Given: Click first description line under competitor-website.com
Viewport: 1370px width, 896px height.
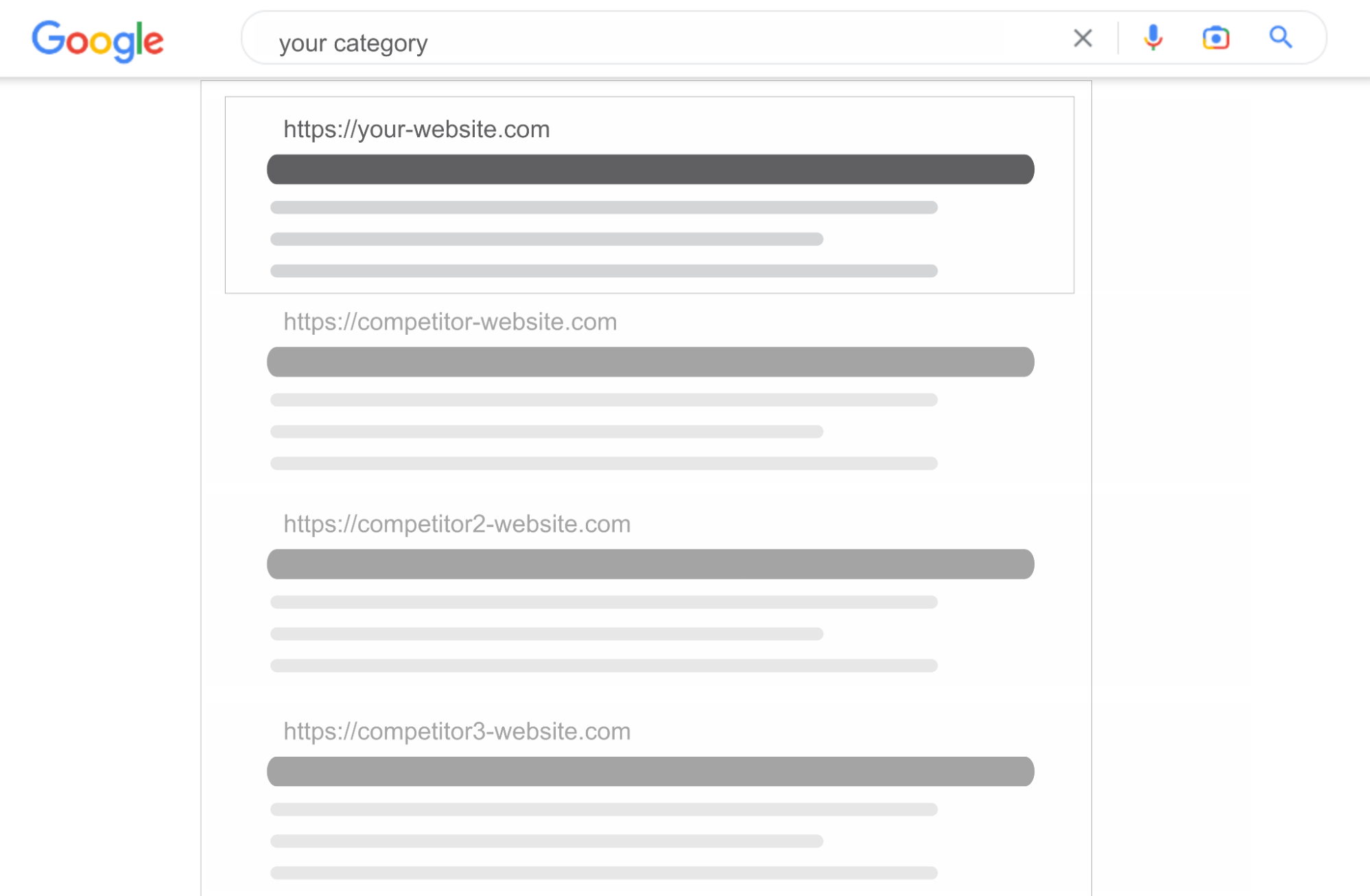Looking at the screenshot, I should coord(604,400).
